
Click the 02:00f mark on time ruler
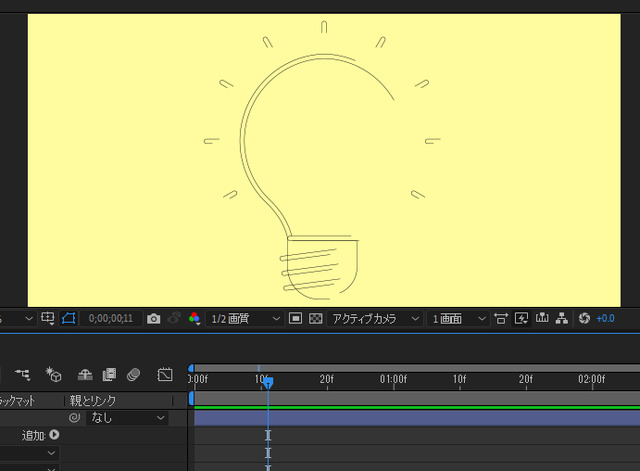(591, 379)
